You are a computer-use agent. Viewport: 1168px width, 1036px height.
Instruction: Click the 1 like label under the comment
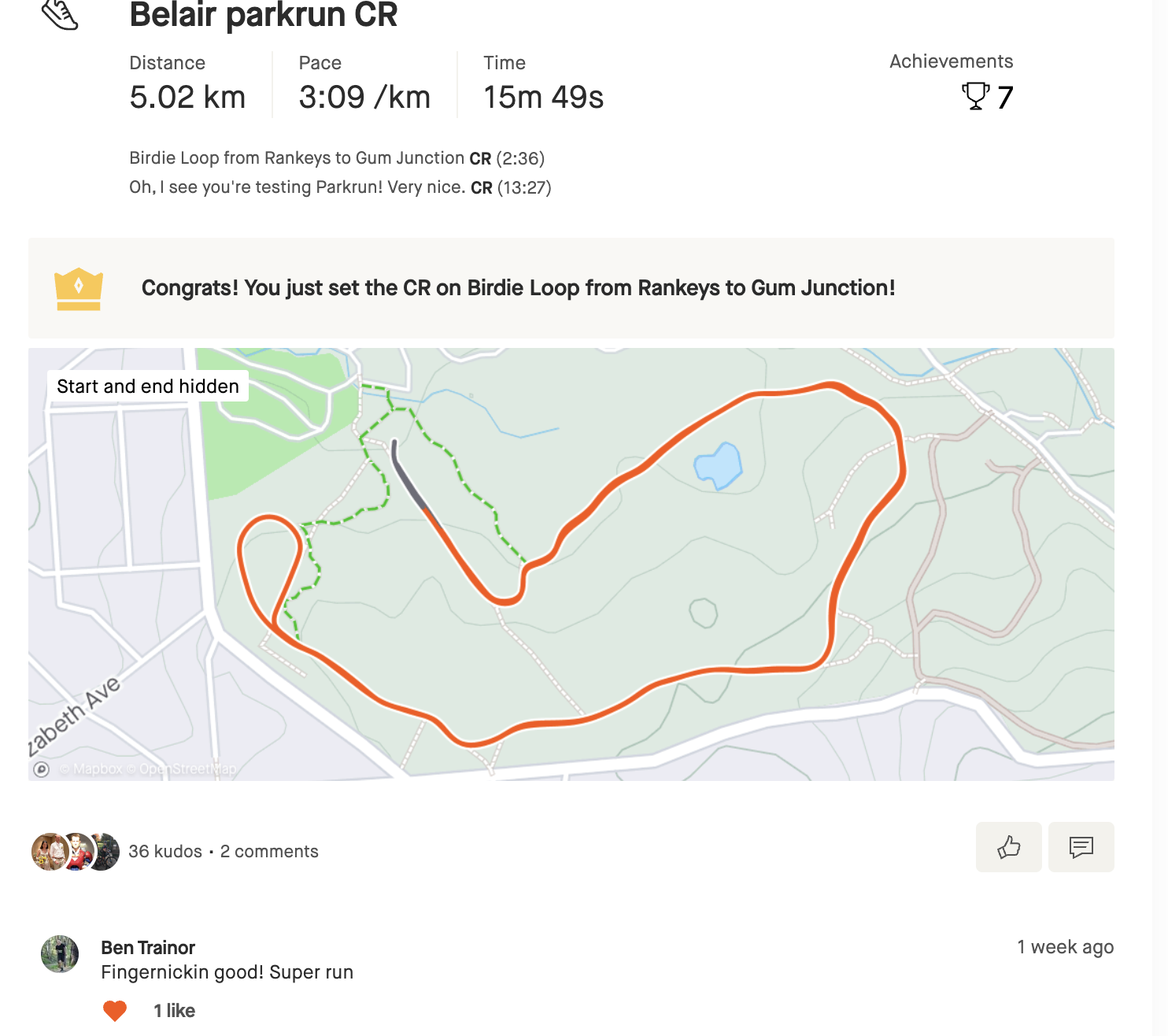pyautogui.click(x=174, y=1010)
